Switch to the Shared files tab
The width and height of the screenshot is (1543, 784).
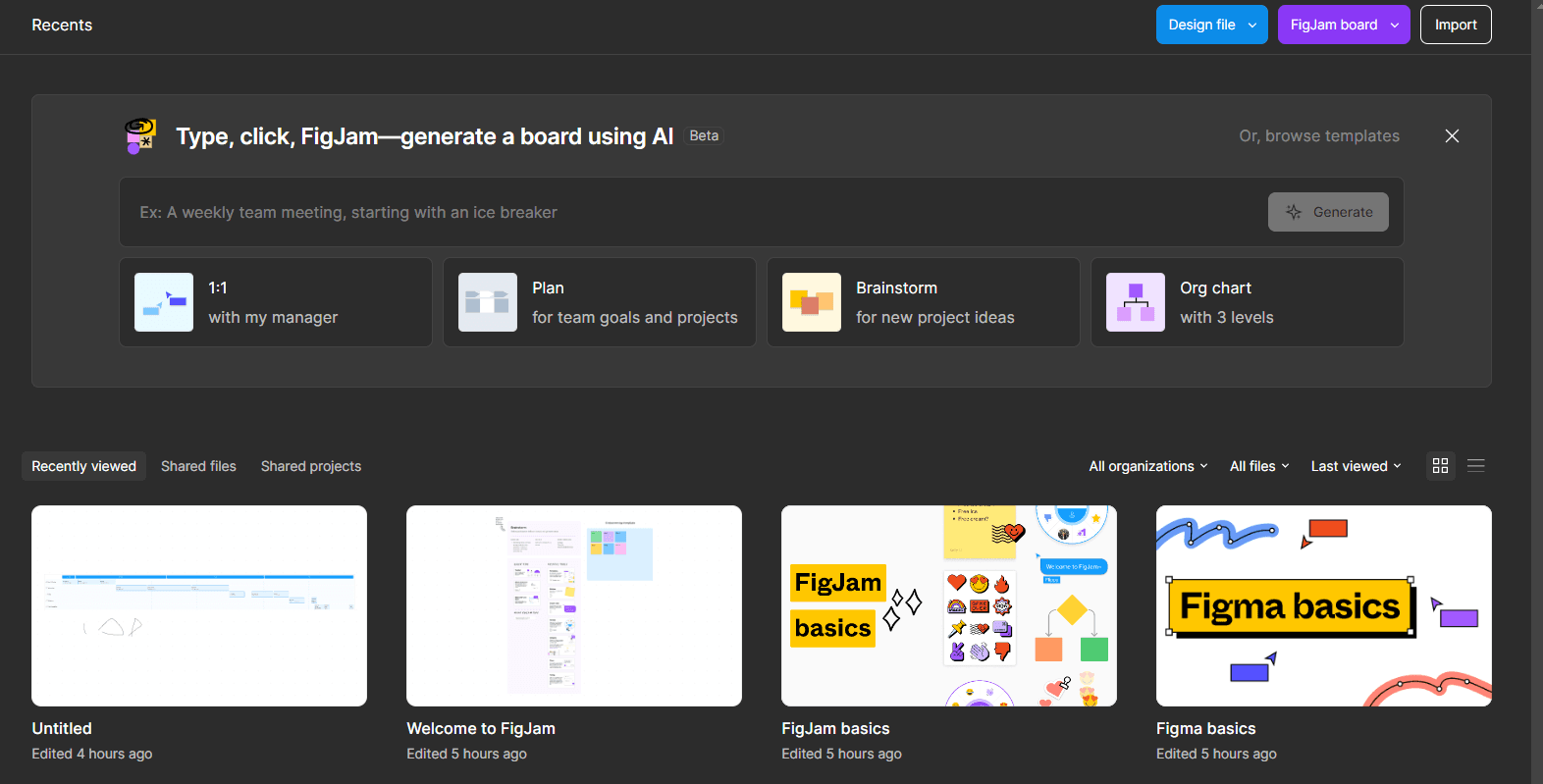(198, 466)
